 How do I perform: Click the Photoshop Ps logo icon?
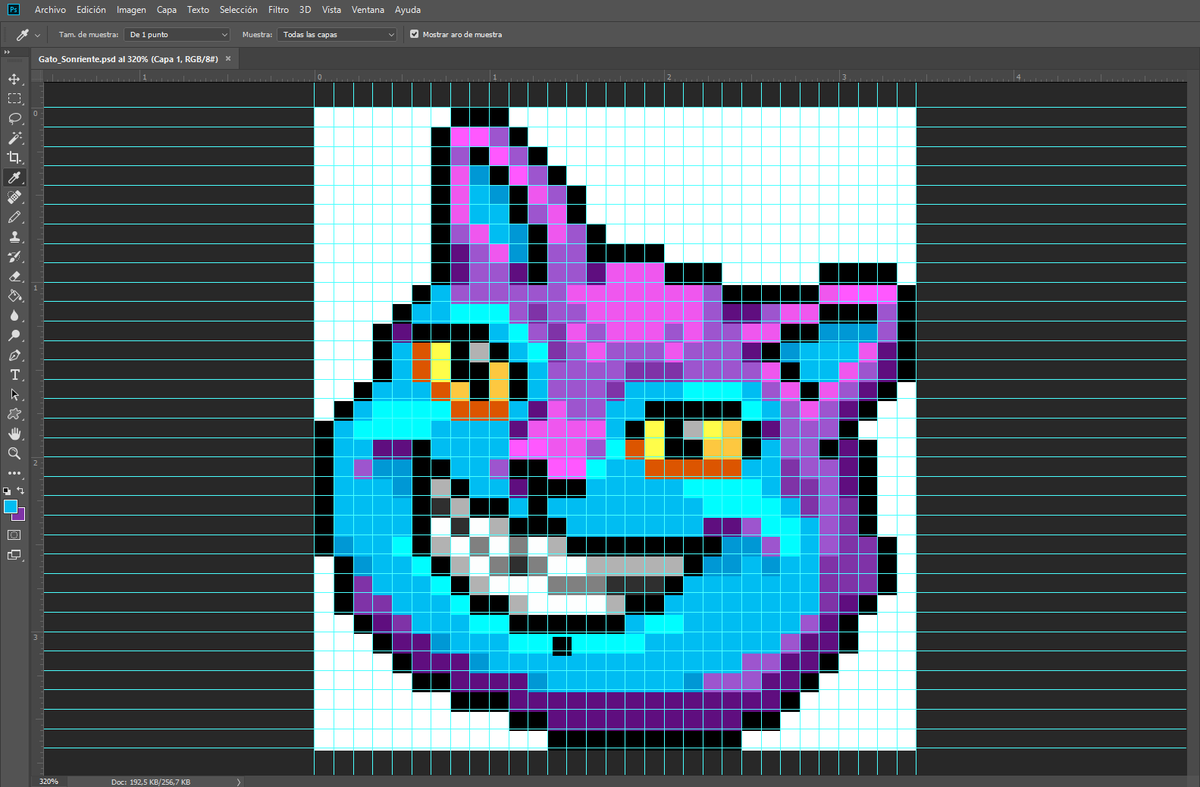(13, 9)
